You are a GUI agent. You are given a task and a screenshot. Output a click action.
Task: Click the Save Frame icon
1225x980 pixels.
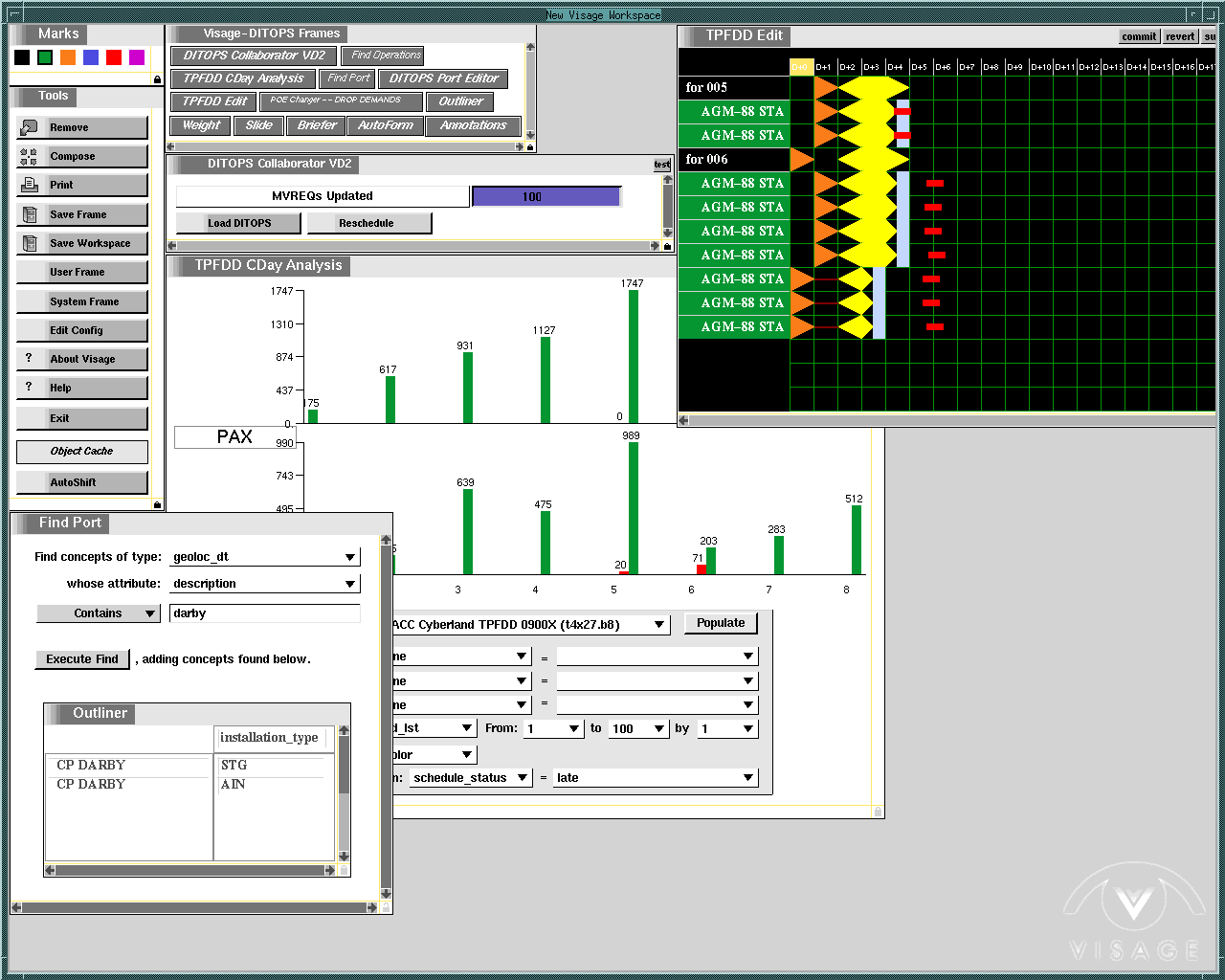coord(29,214)
